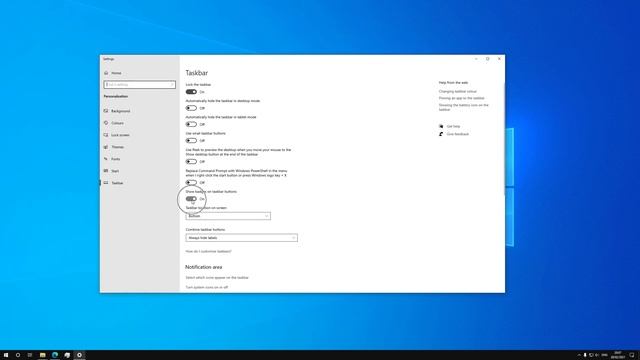The width and height of the screenshot is (640, 360).
Task: Click the Themes sidebar icon
Action: (x=106, y=147)
